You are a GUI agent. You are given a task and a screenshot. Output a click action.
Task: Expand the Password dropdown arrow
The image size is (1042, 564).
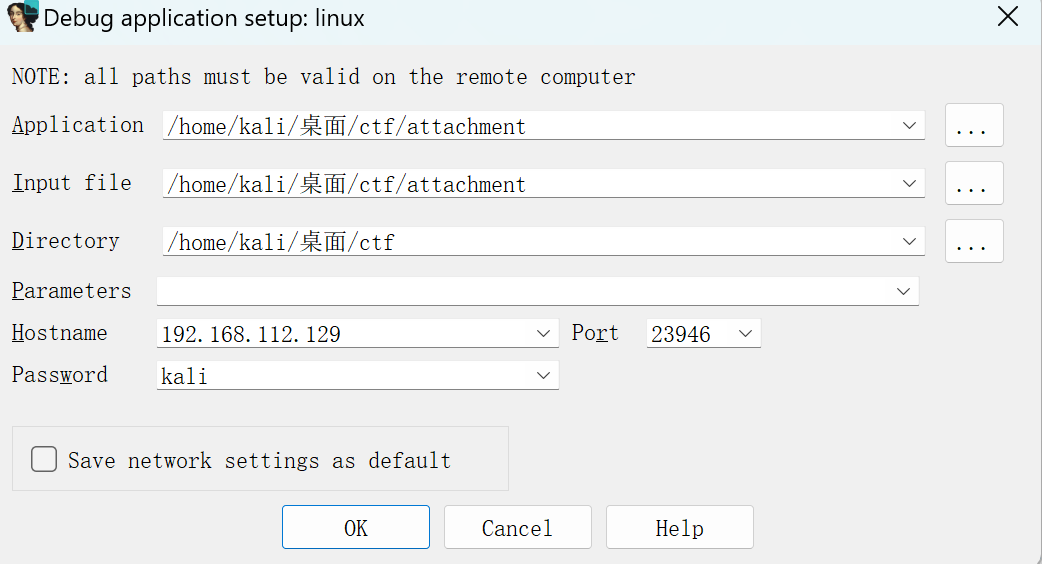[543, 376]
